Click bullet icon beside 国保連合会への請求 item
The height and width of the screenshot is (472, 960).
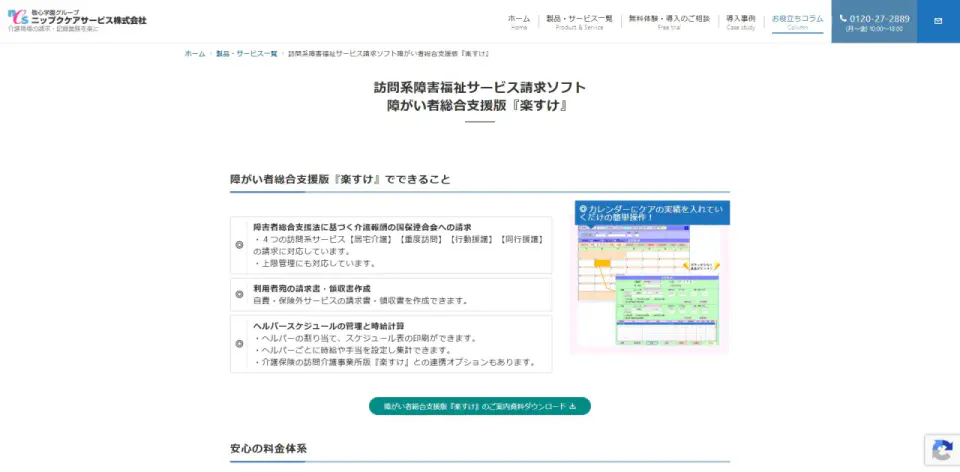(x=239, y=245)
